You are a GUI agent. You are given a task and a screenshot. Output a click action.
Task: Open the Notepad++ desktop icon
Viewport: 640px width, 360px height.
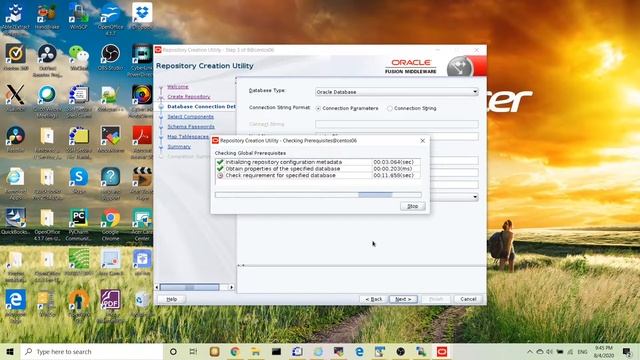pyautogui.click(x=110, y=98)
